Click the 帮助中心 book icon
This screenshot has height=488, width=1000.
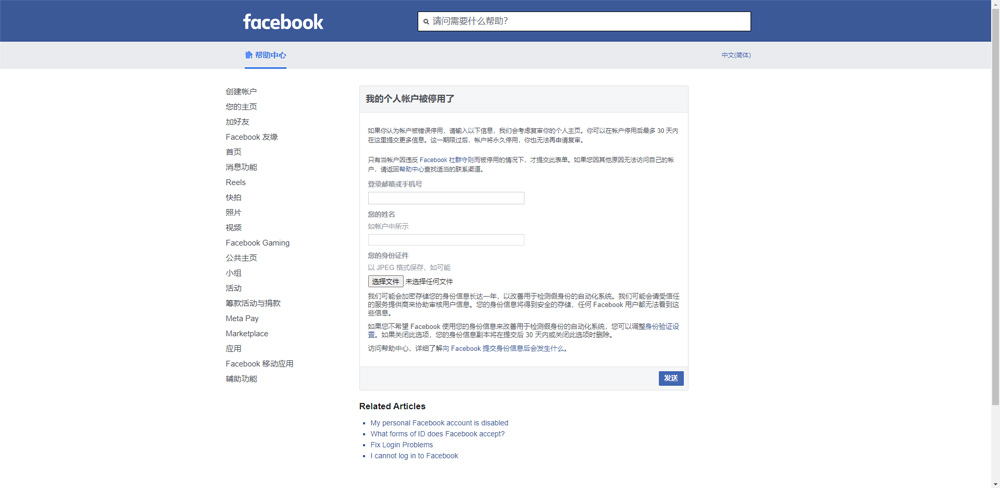point(249,55)
